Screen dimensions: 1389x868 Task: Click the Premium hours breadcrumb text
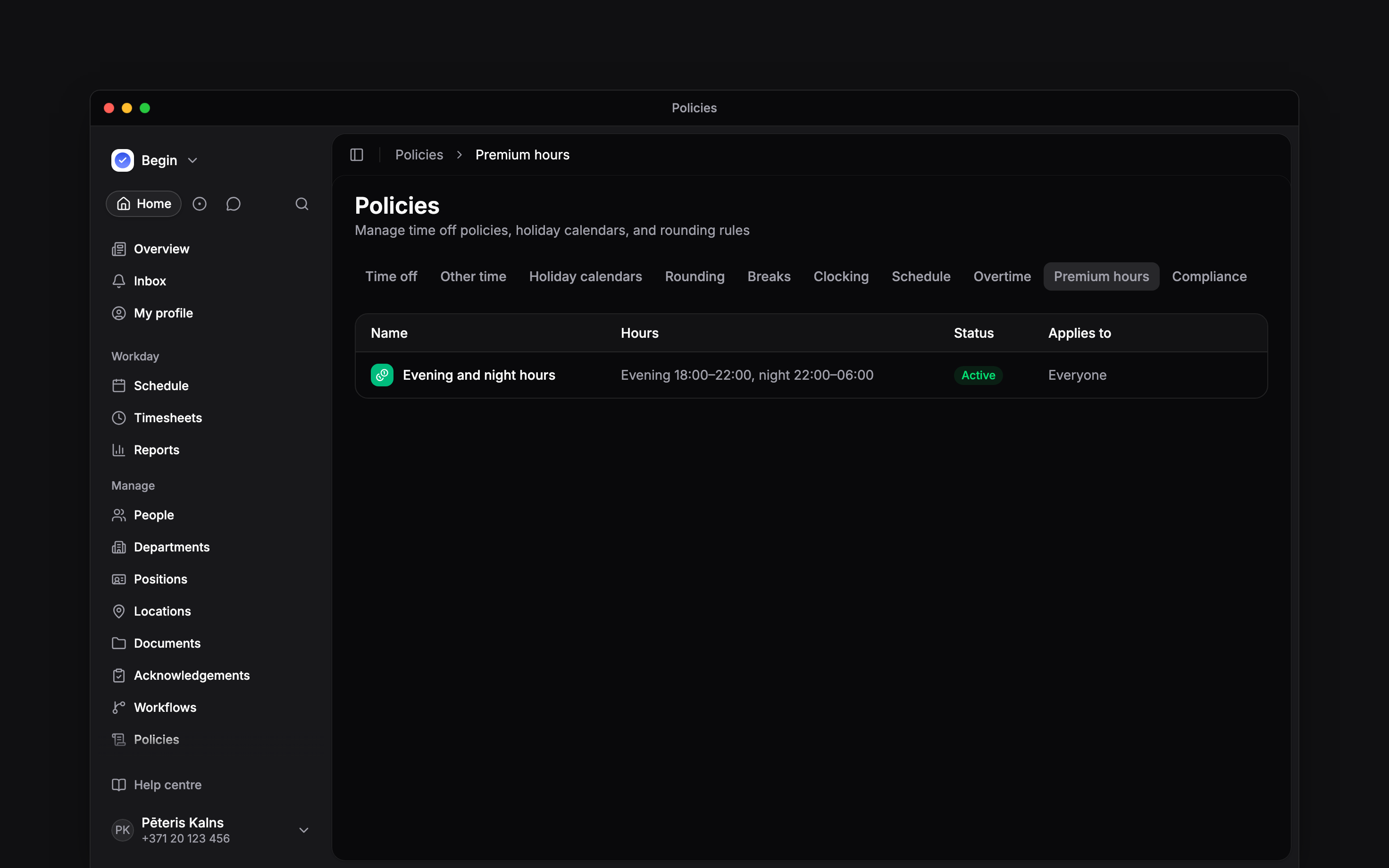(522, 155)
